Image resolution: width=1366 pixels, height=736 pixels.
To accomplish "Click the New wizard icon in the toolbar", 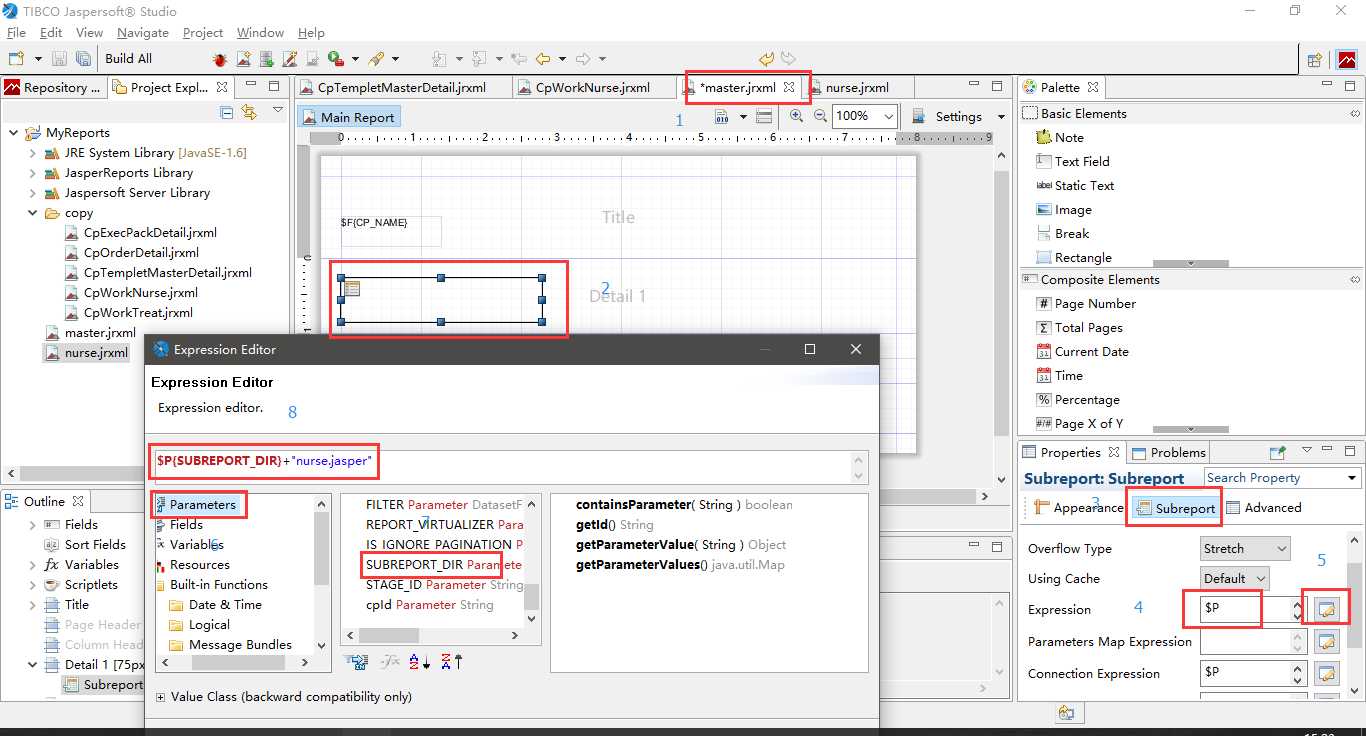I will [x=16, y=59].
